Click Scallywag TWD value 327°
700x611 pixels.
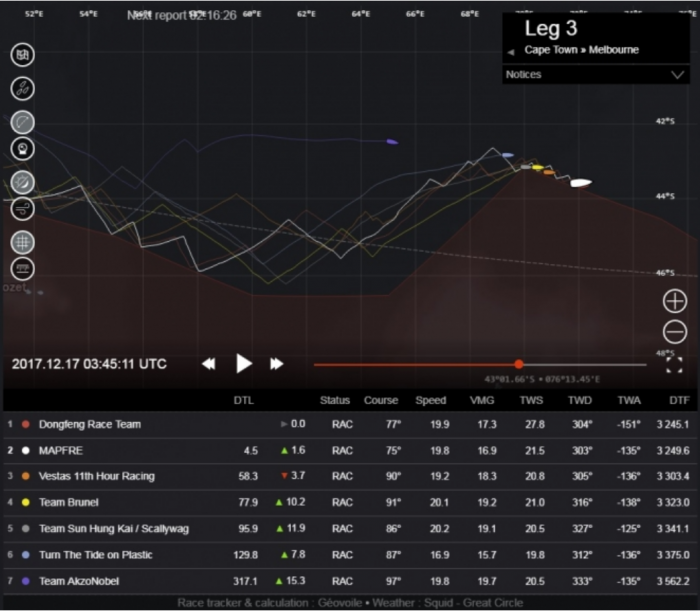[x=583, y=529]
